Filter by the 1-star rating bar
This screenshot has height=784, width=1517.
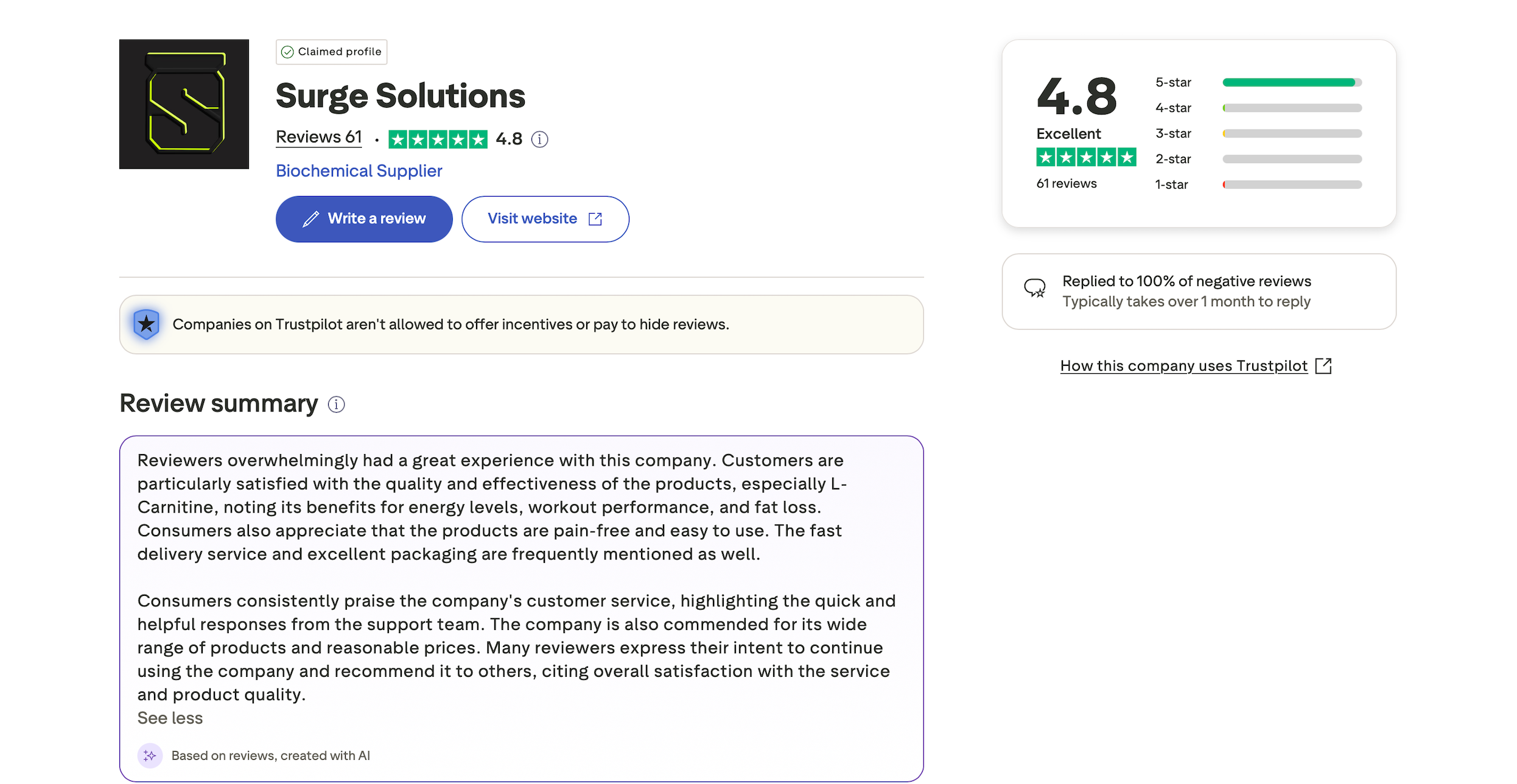click(1258, 184)
